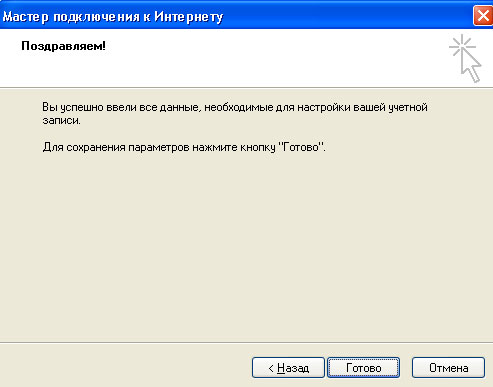Click the Поздравляем! heading
Viewport: 493px width, 387px height.
(x=63, y=46)
